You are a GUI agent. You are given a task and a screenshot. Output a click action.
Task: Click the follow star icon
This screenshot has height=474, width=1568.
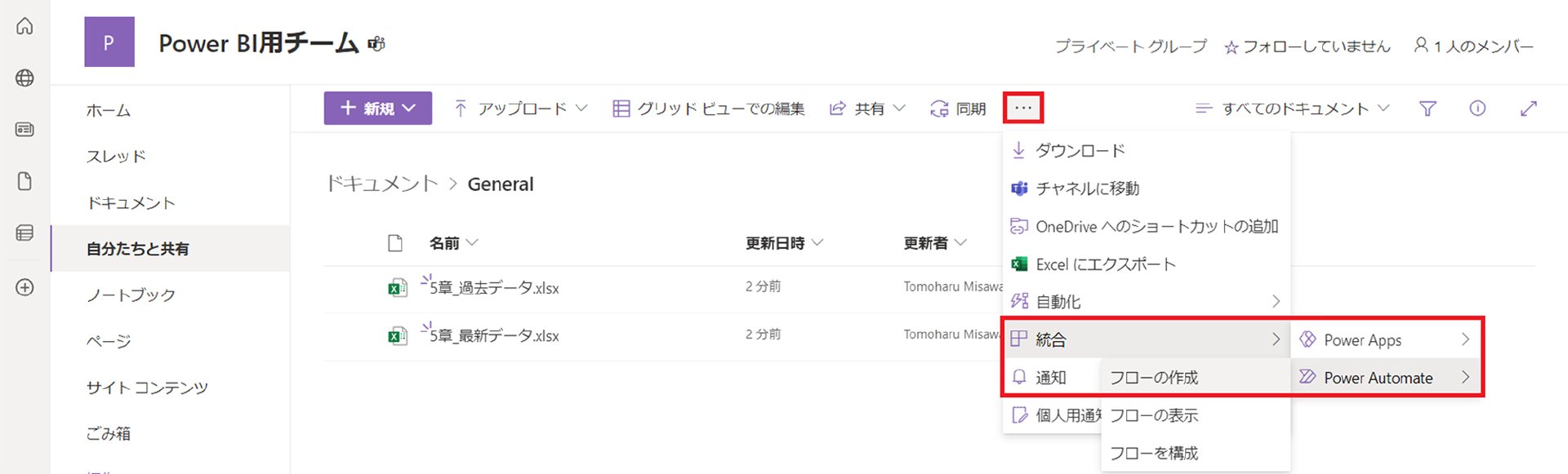tap(1231, 47)
